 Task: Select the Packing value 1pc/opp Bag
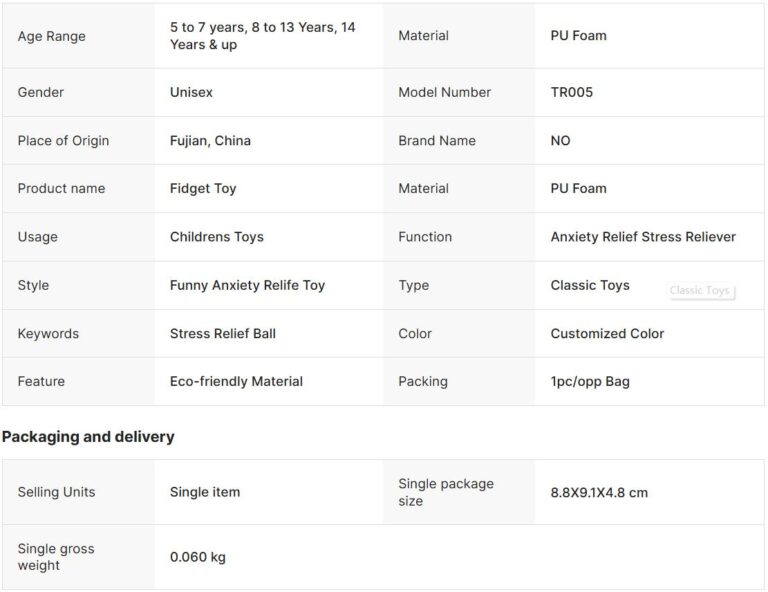[590, 381]
